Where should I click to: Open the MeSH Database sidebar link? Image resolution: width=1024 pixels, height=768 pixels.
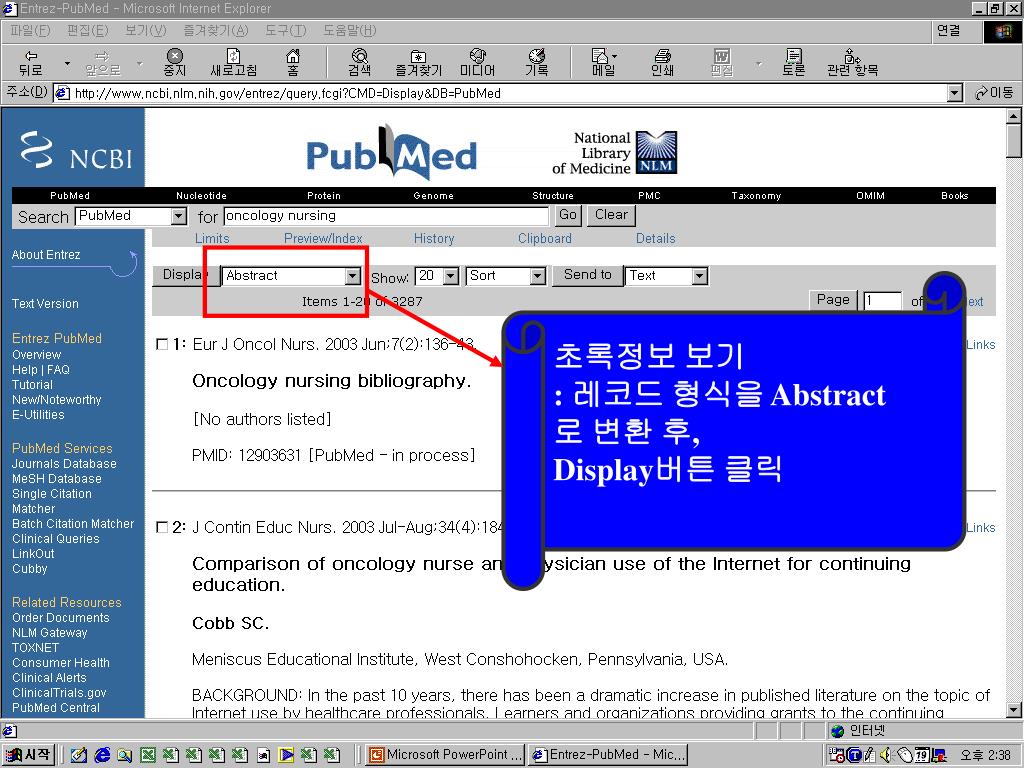point(57,479)
